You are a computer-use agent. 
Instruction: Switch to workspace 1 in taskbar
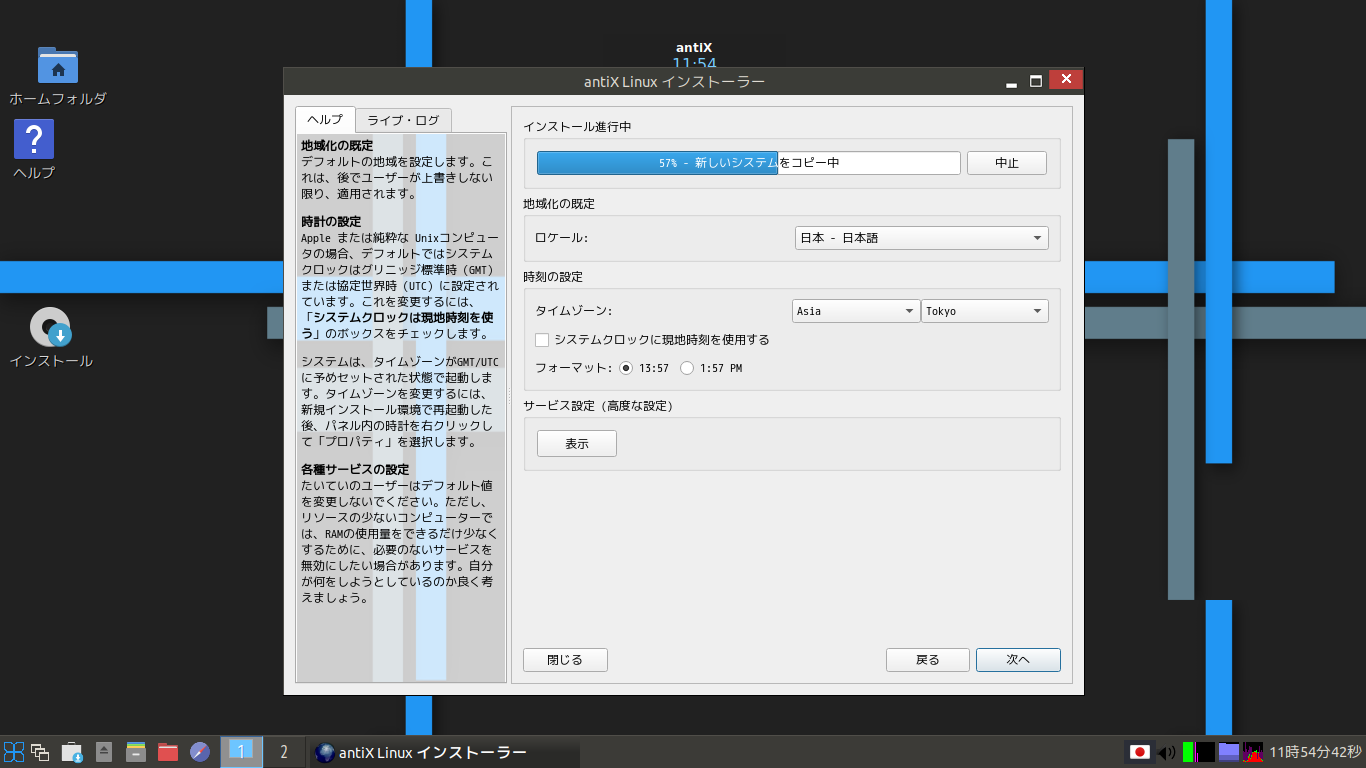(x=241, y=752)
